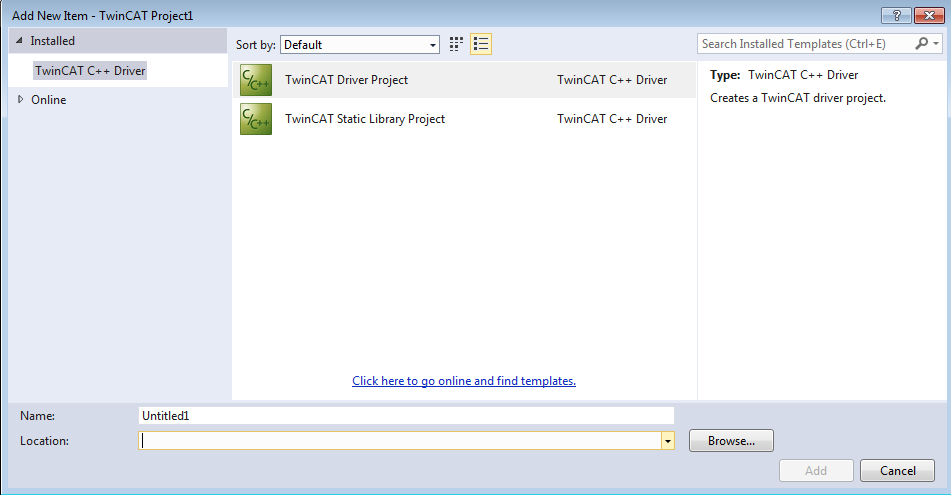Select Installed in the left tree
Image resolution: width=951 pixels, height=495 pixels.
(53, 41)
